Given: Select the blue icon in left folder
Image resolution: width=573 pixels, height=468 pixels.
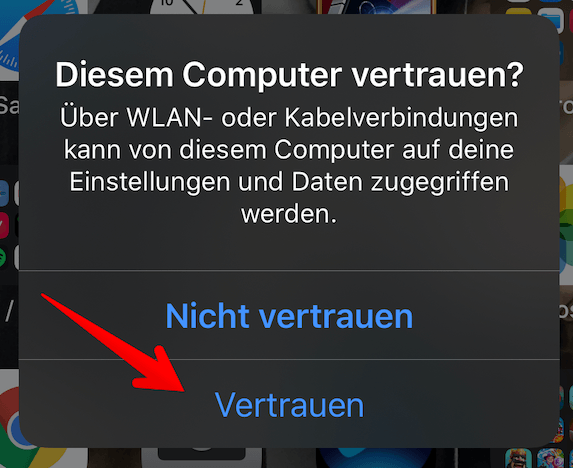Looking at the screenshot, I should point(4,193).
